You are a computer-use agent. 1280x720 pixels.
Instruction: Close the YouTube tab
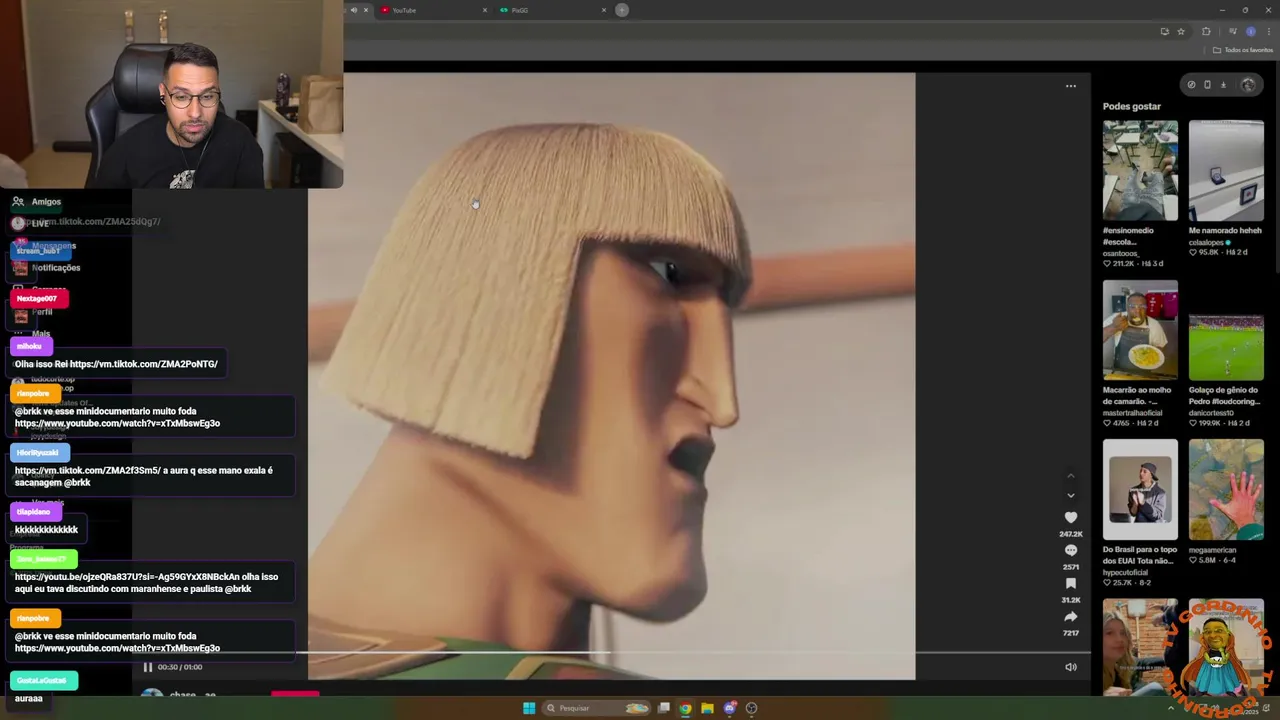tap(485, 10)
